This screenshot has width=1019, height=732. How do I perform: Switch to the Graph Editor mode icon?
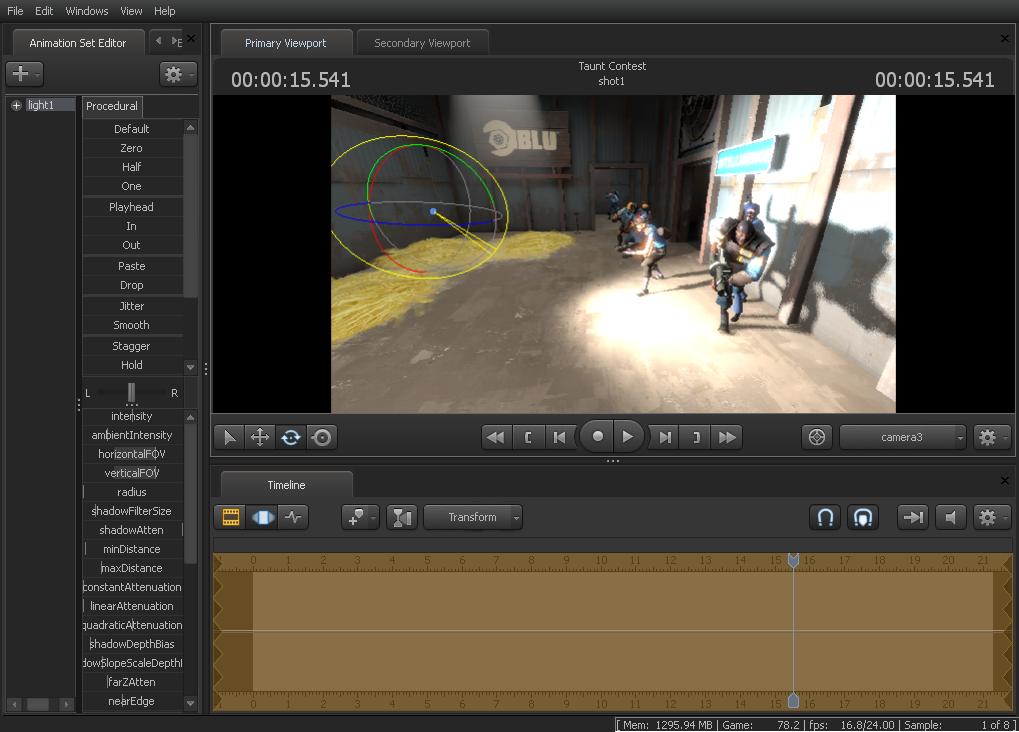point(294,517)
